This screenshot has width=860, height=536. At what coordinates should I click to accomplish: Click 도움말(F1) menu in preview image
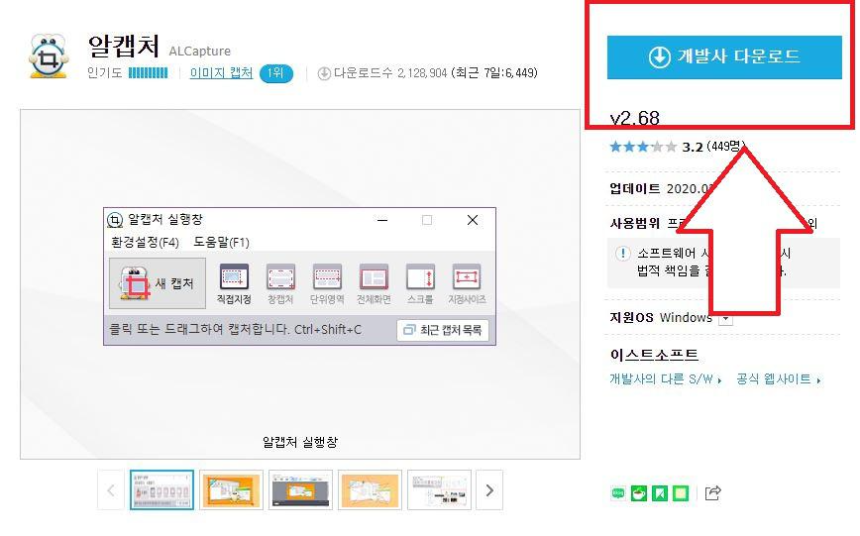[222, 242]
